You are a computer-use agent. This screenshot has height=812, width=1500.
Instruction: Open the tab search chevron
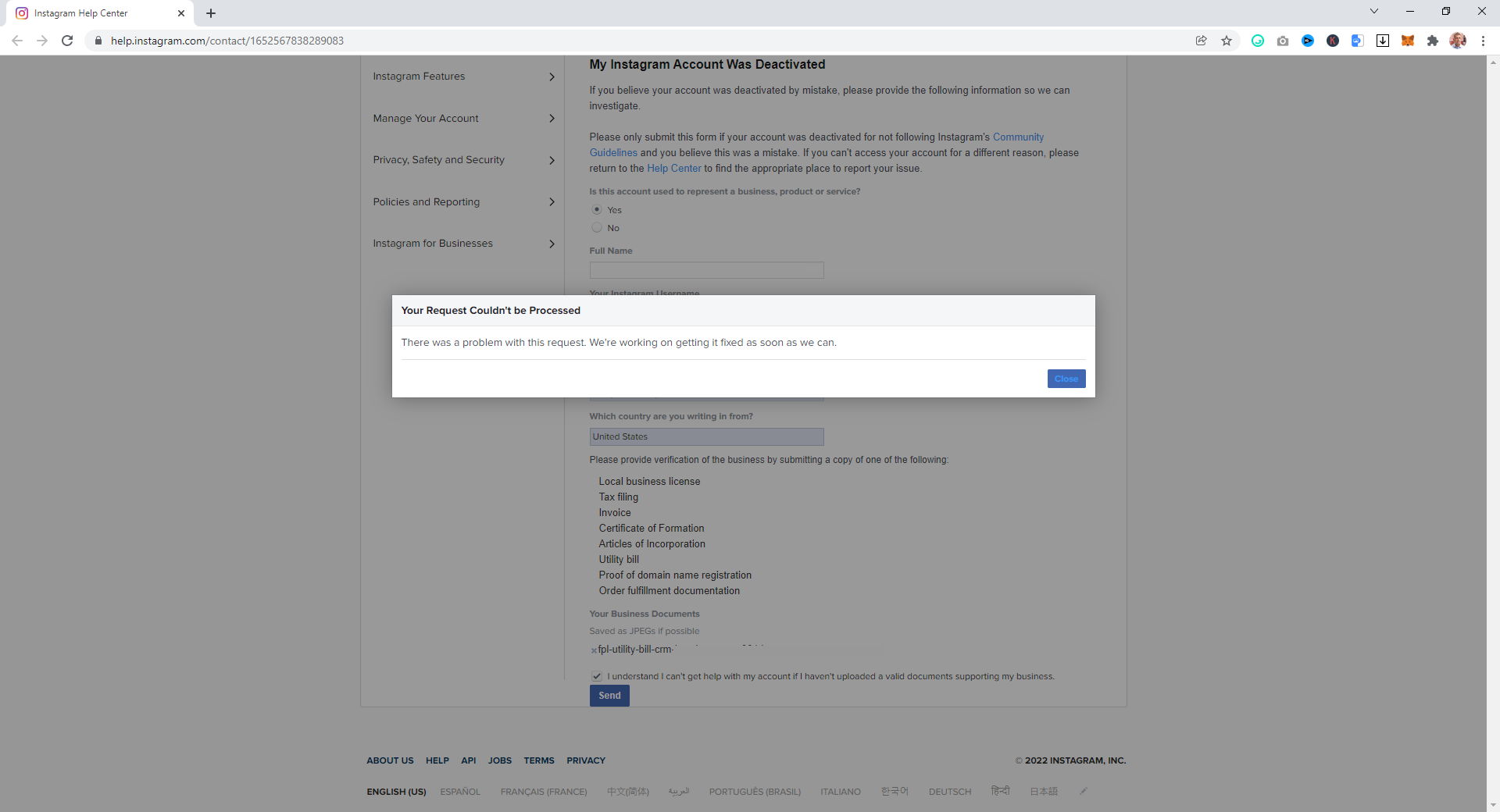click(1374, 11)
